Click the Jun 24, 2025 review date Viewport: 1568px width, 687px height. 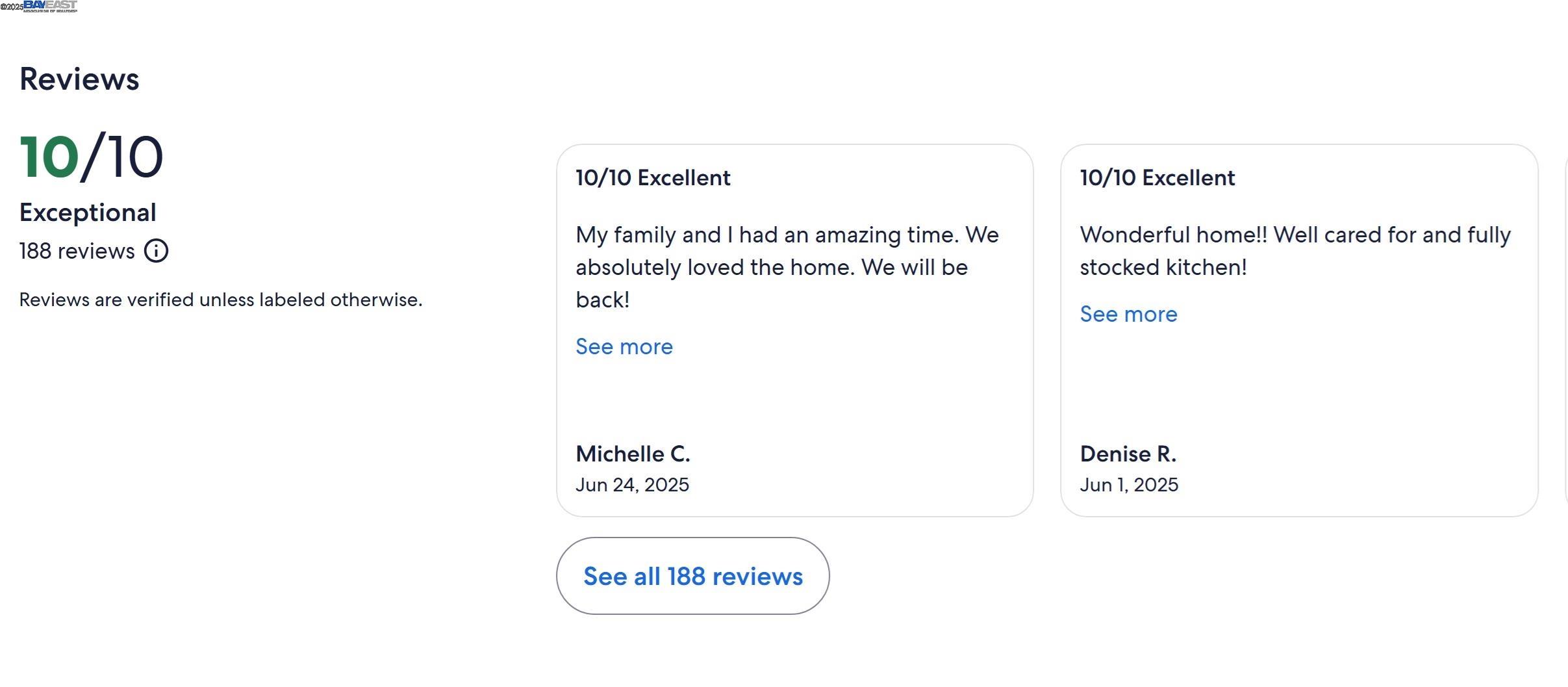[632, 485]
